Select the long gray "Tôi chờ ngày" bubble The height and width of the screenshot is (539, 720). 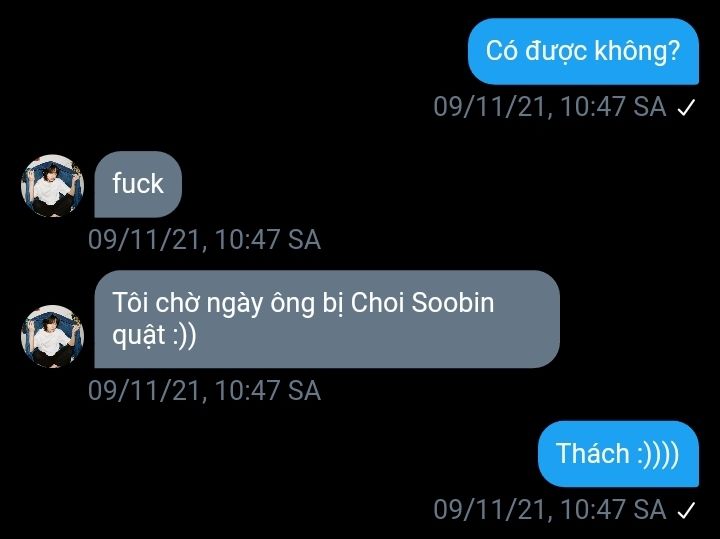click(x=327, y=319)
